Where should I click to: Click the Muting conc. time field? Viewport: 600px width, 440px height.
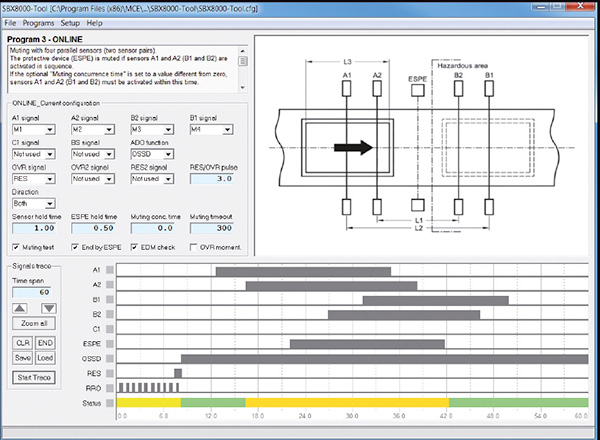coord(152,228)
